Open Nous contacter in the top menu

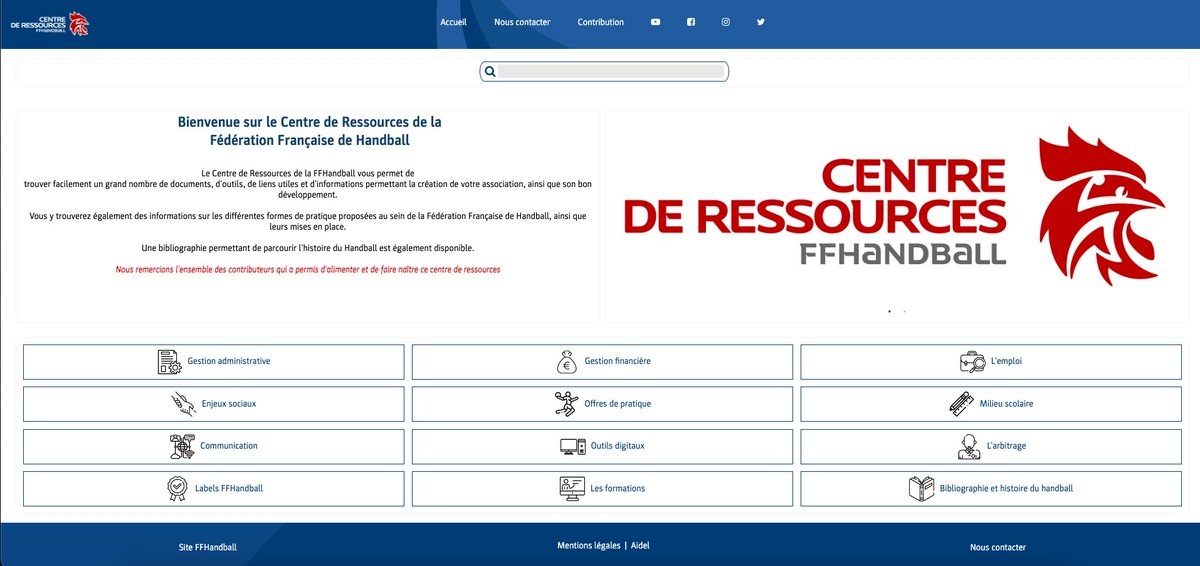click(522, 22)
